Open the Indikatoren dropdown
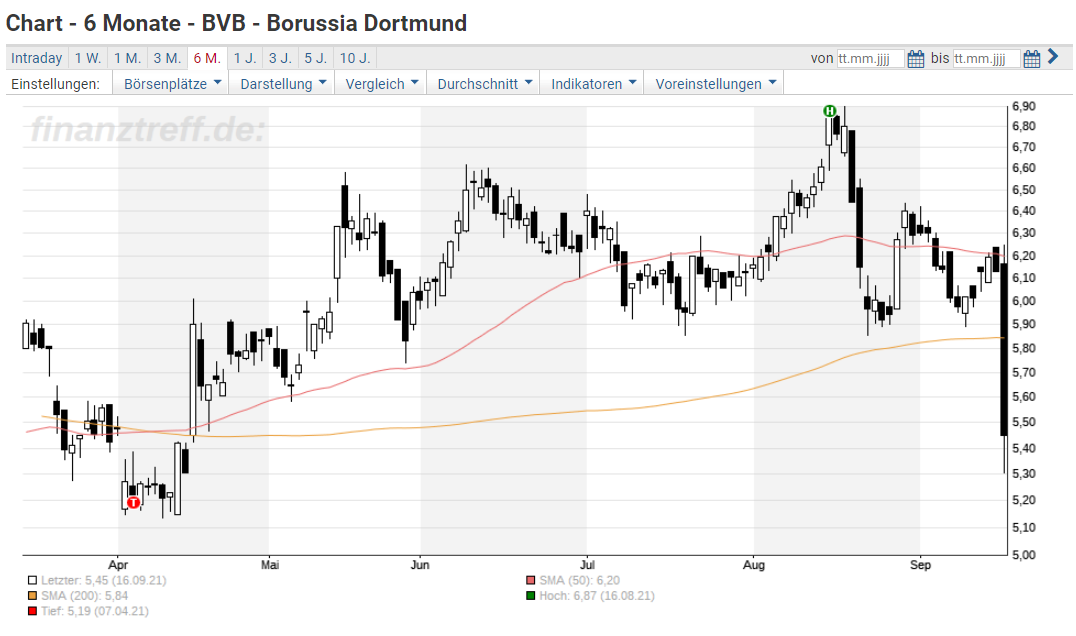Viewport: 1076px width, 636px height. [x=592, y=84]
